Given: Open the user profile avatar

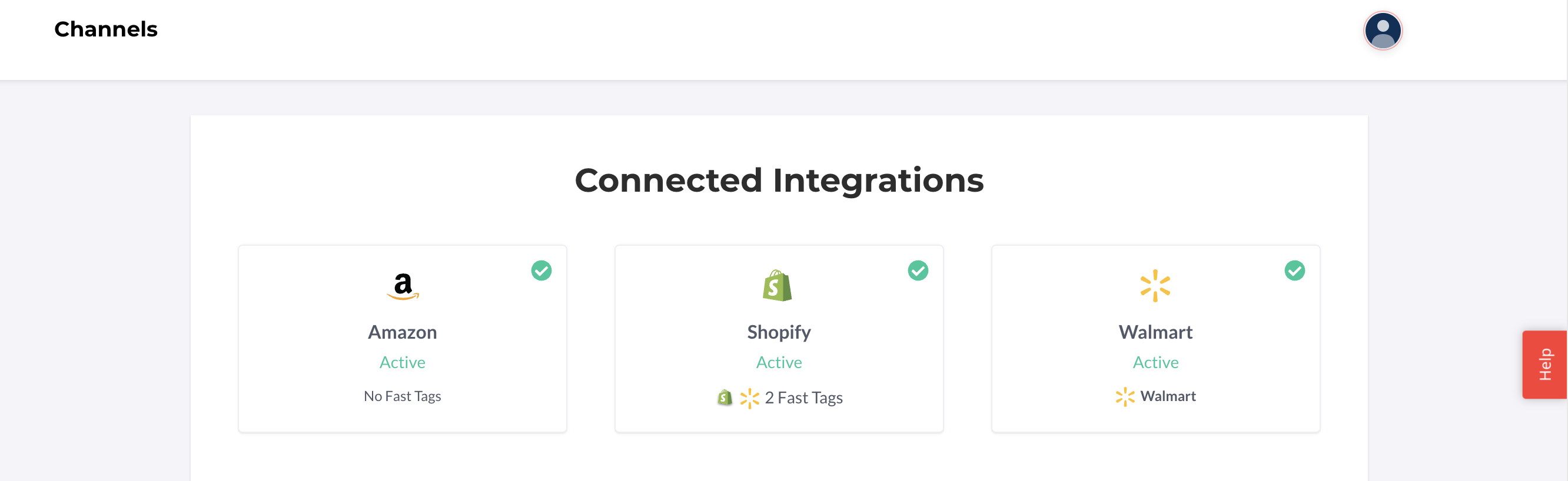Looking at the screenshot, I should 1383,31.
